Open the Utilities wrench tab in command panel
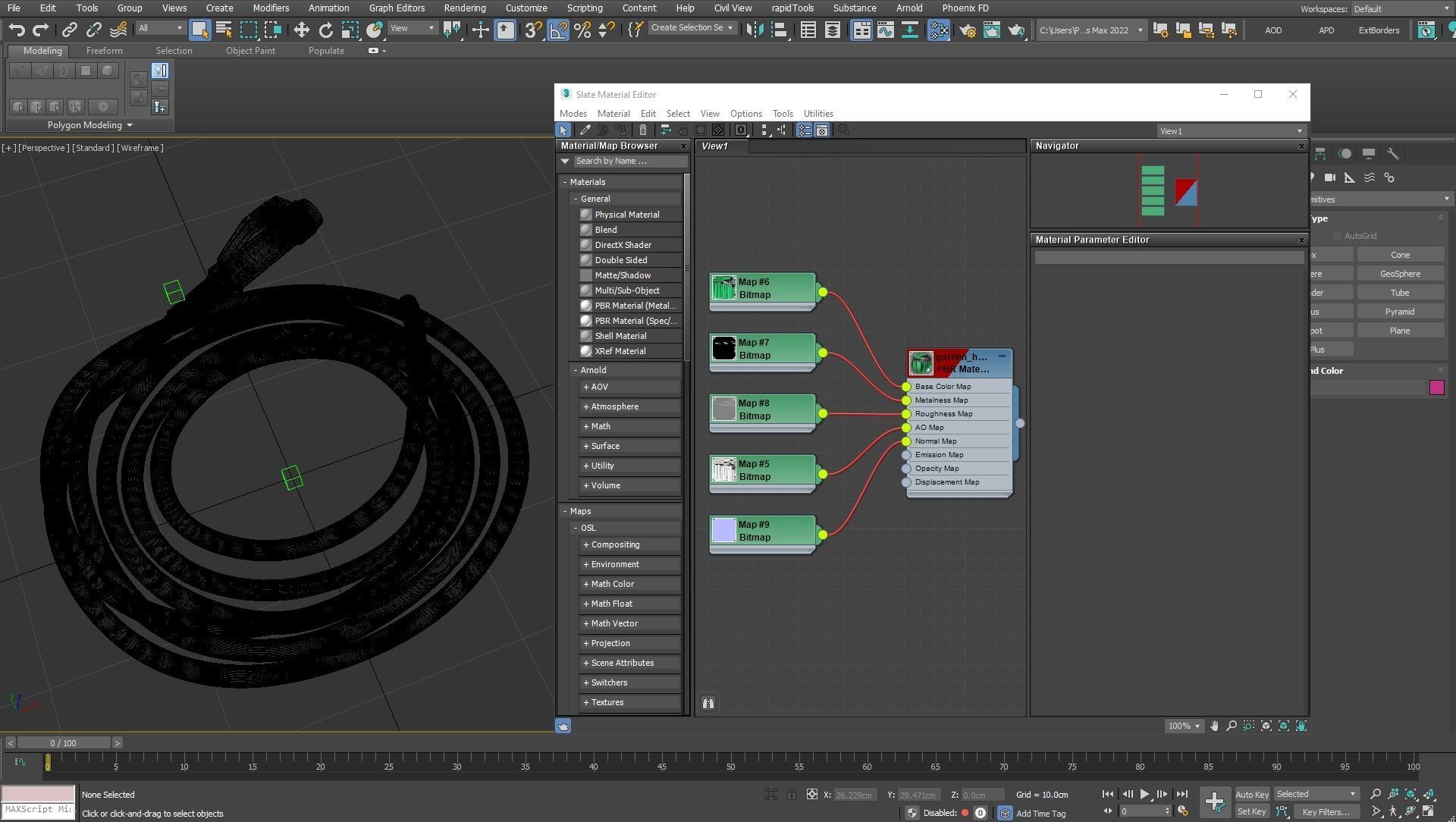 click(x=1392, y=153)
